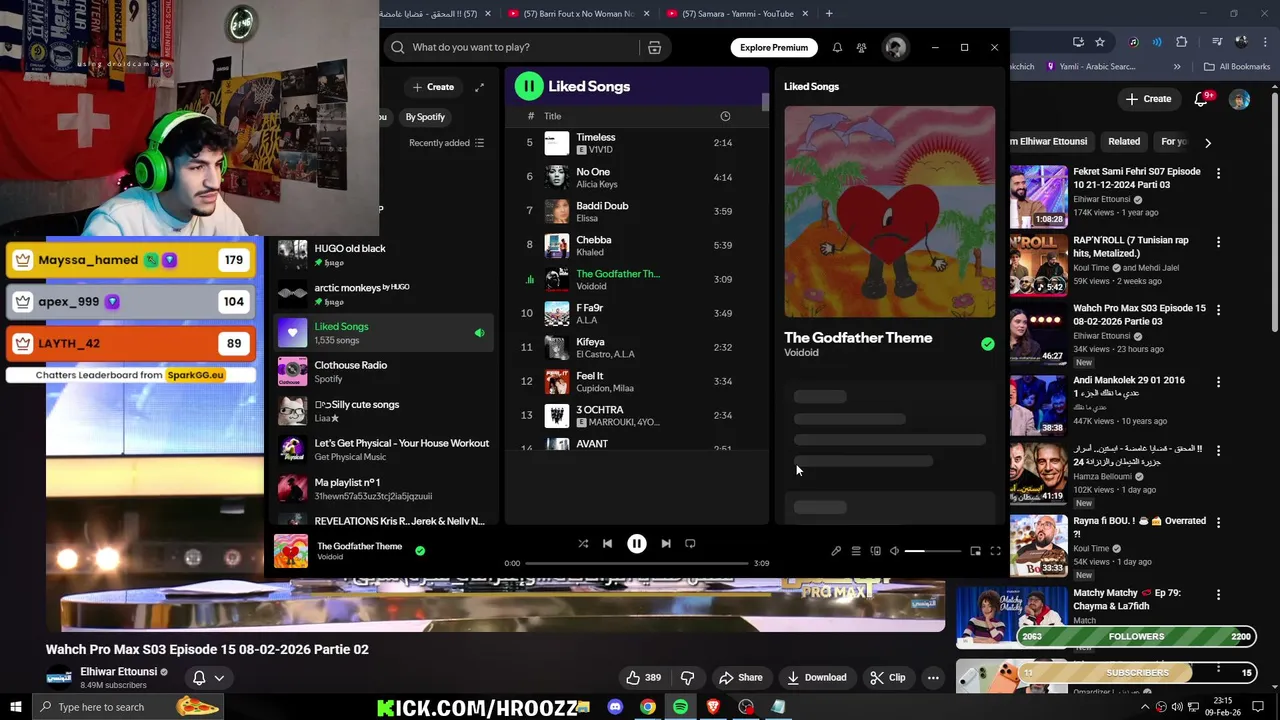Skip to next track in Spotify
Screen dimensions: 1280x720
tap(666, 544)
